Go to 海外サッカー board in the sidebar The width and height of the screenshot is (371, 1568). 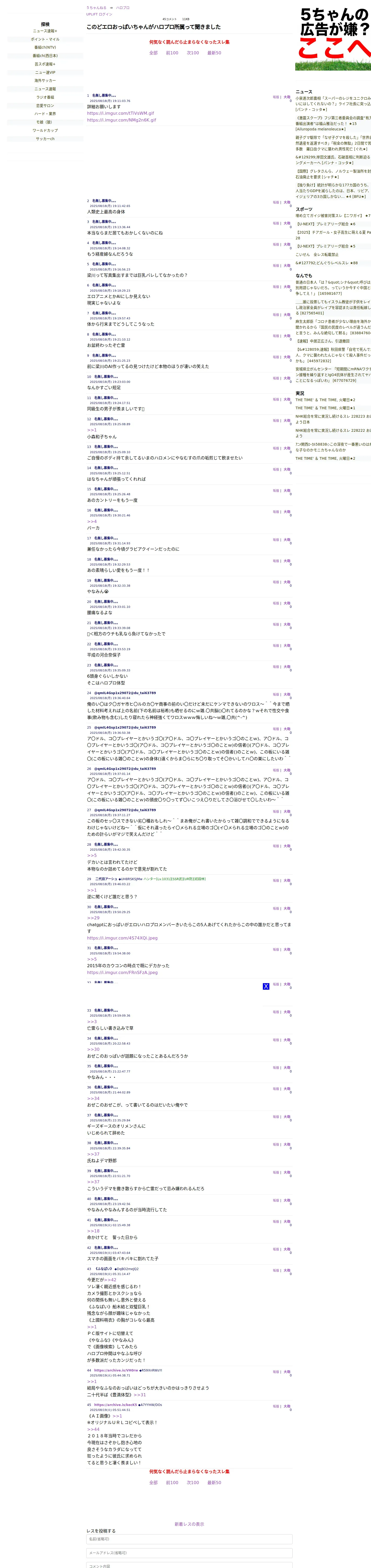(x=45, y=80)
